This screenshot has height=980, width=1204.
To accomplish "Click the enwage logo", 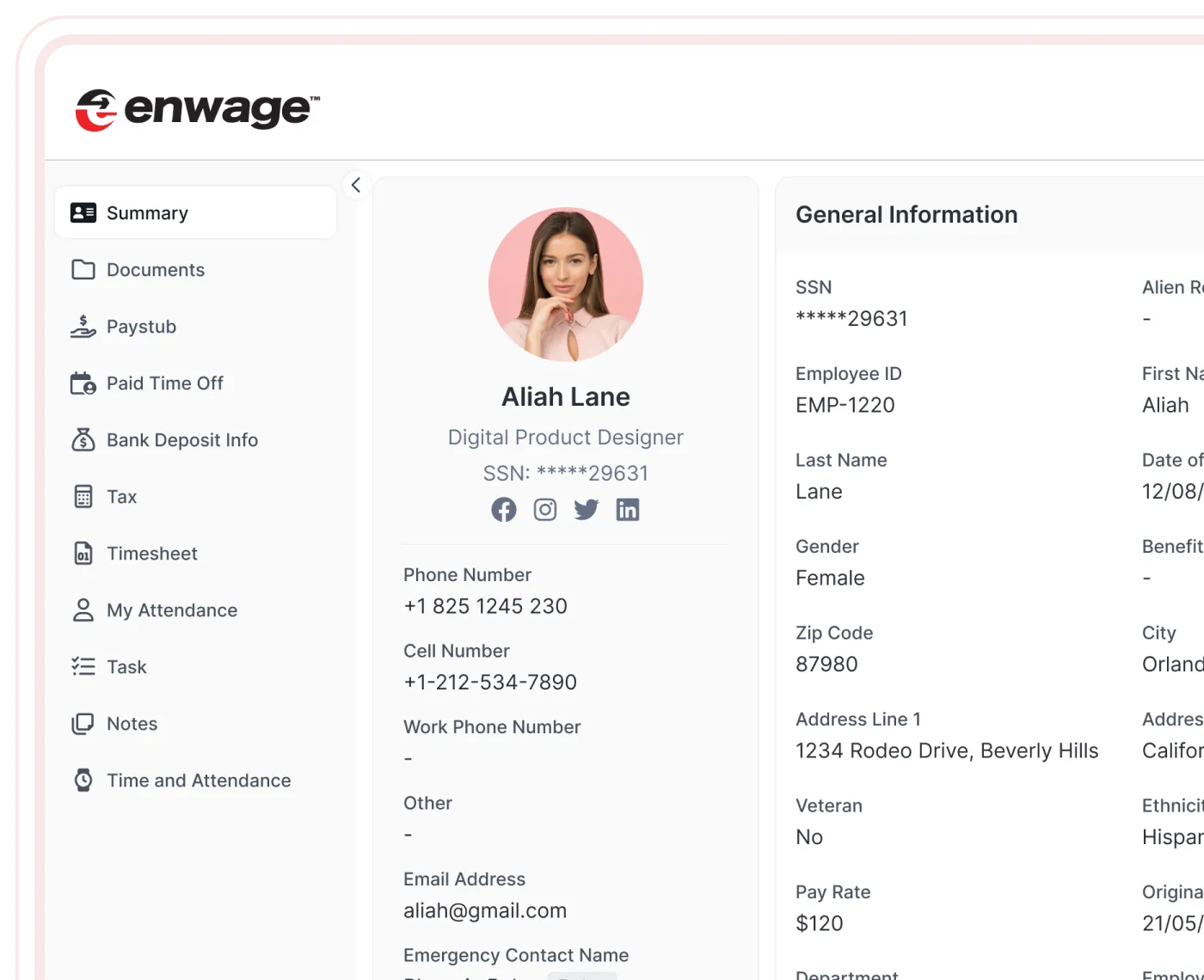I will (198, 107).
